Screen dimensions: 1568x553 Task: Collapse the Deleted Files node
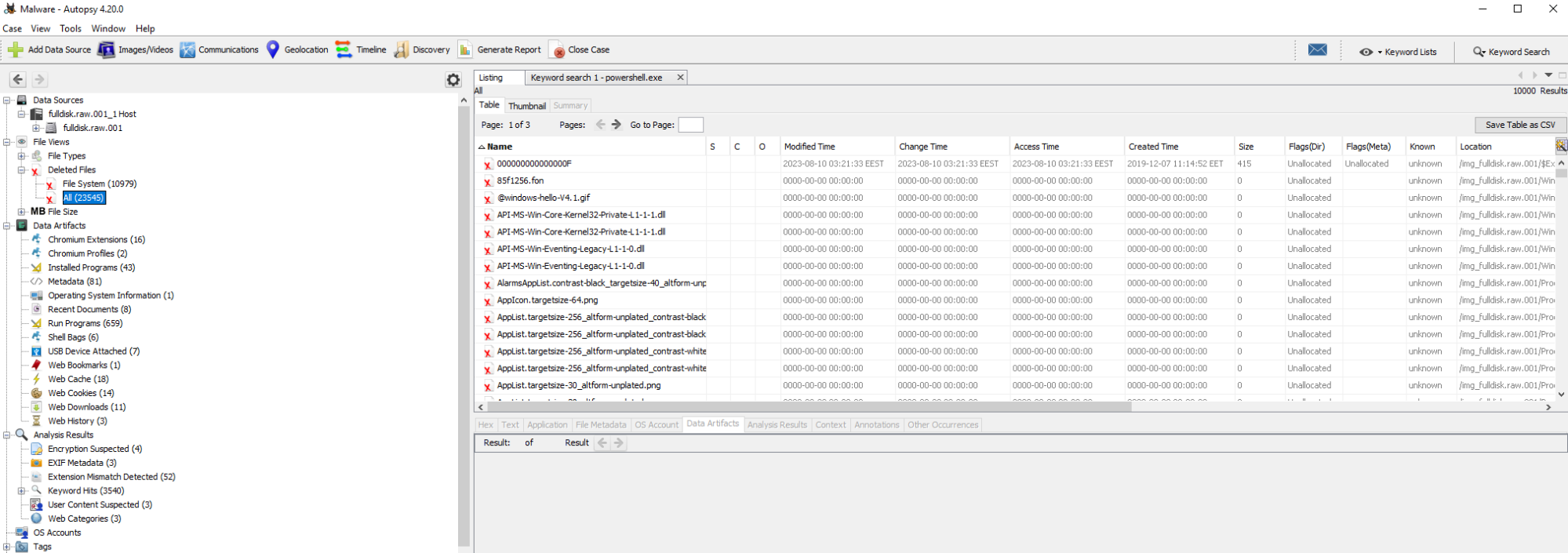click(x=22, y=169)
